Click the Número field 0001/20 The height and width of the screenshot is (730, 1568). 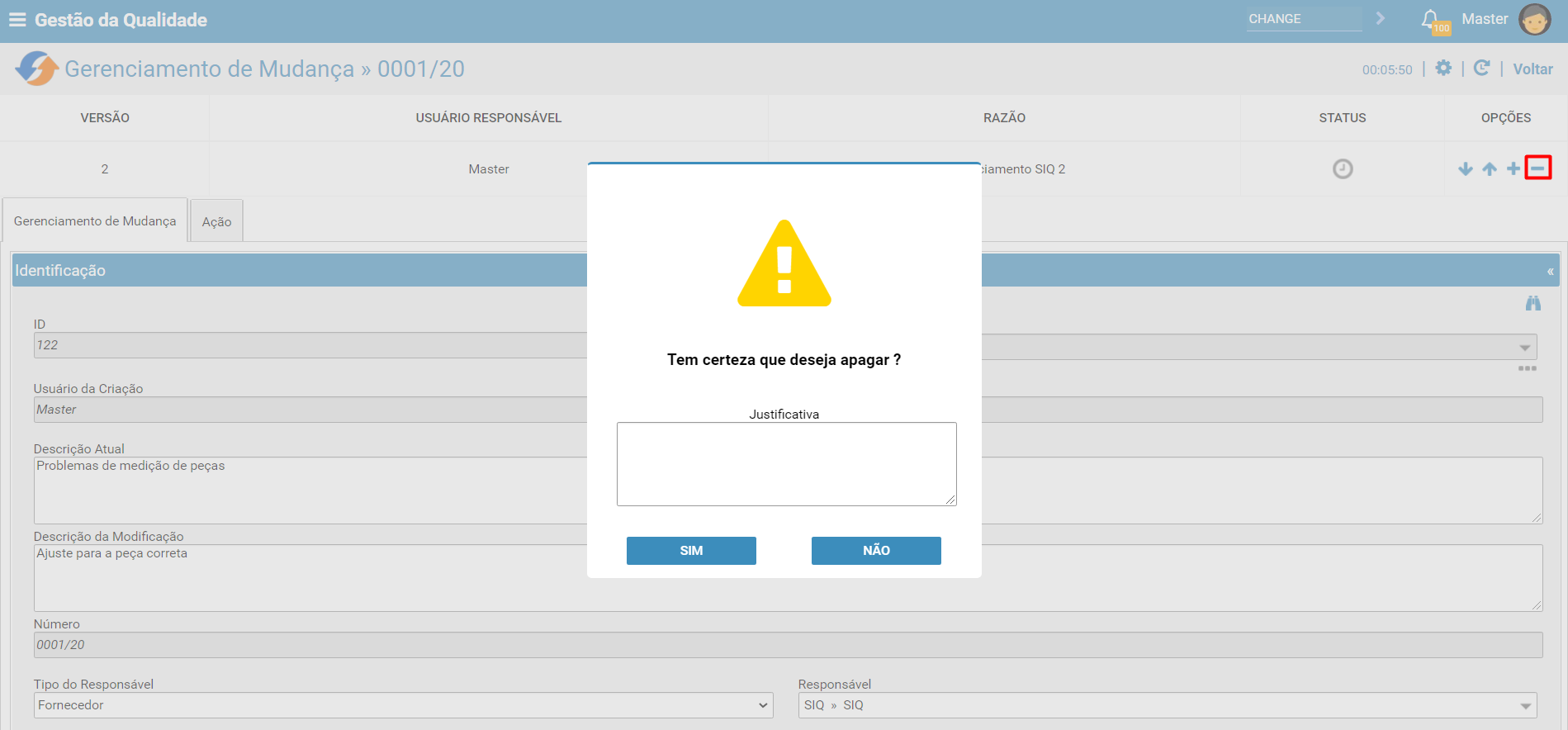coord(788,645)
